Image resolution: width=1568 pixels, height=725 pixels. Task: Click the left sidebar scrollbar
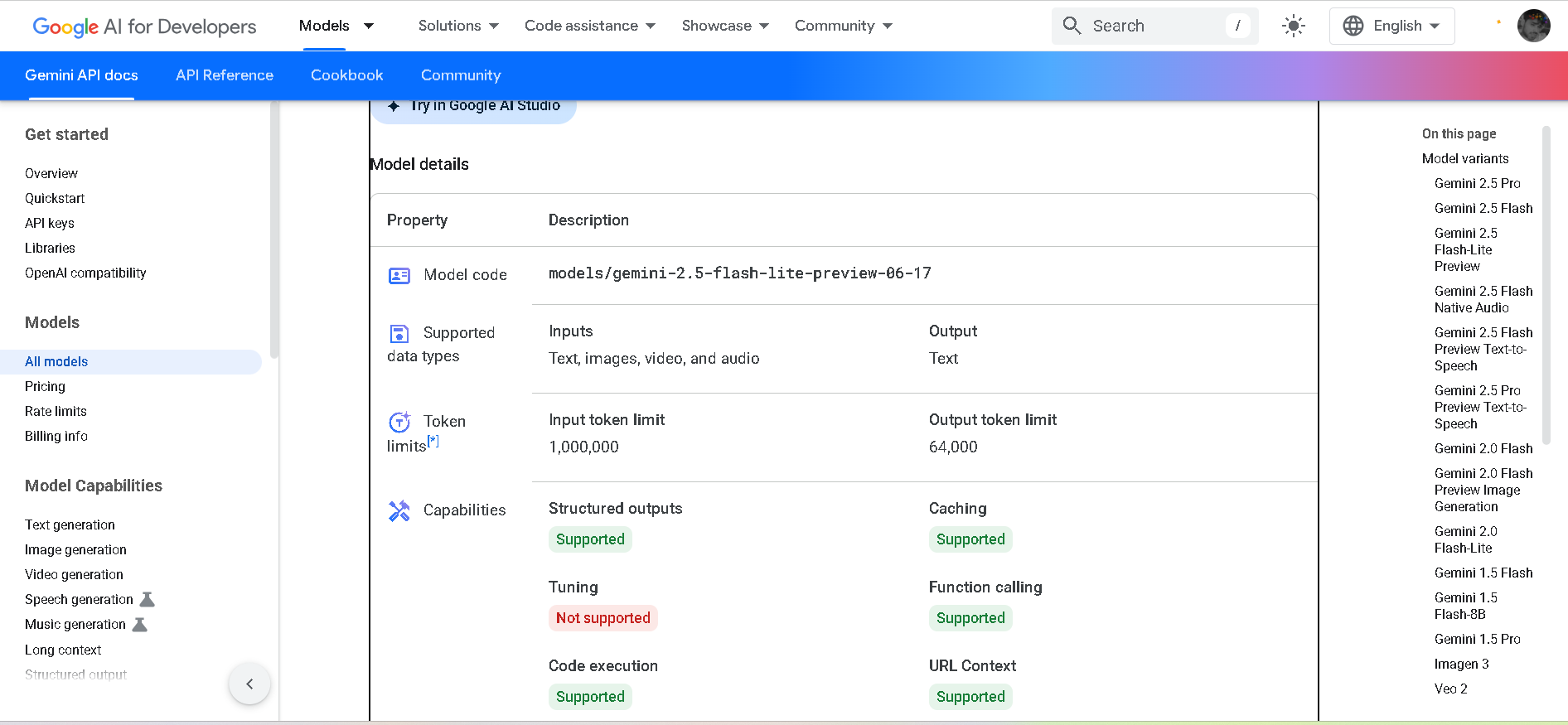point(274,230)
